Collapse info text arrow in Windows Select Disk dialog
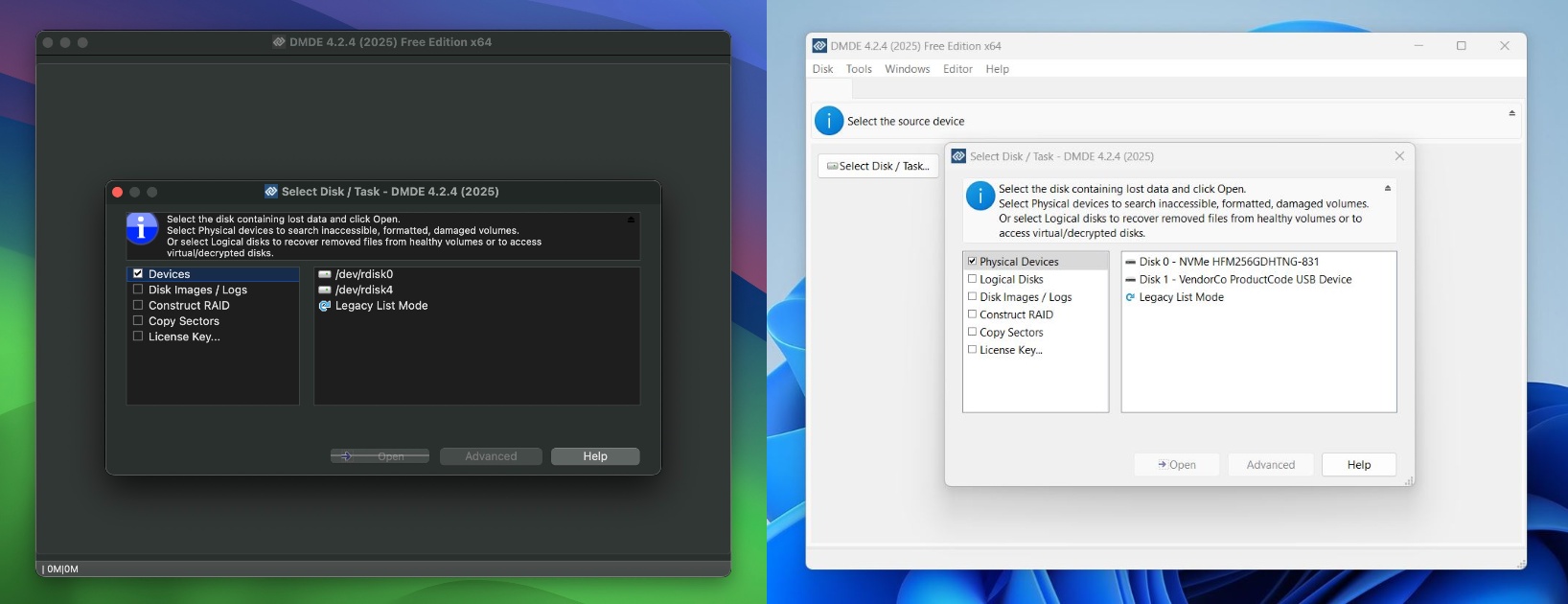This screenshot has height=604, width=1568. click(x=1388, y=188)
